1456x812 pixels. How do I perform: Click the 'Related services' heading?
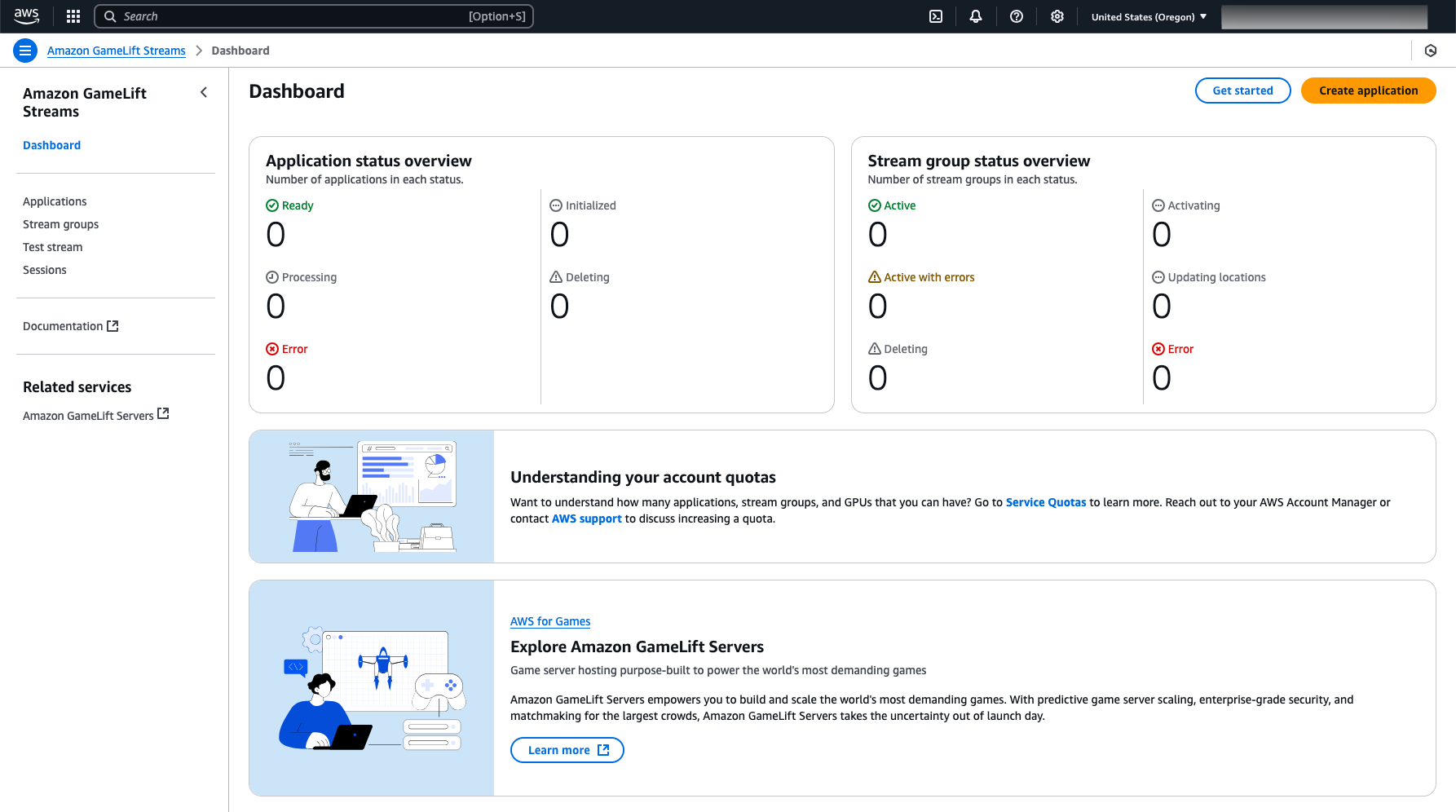click(77, 387)
